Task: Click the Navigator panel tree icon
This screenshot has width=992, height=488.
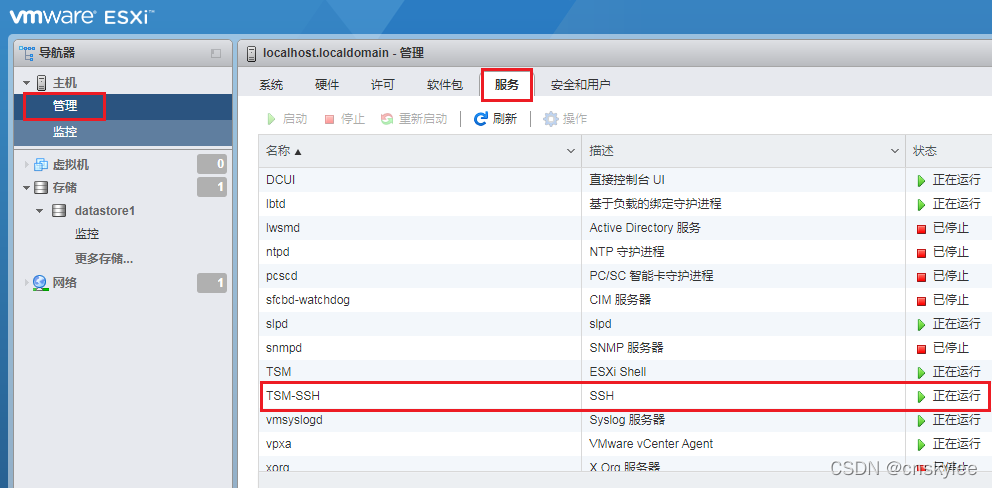Action: (x=27, y=53)
